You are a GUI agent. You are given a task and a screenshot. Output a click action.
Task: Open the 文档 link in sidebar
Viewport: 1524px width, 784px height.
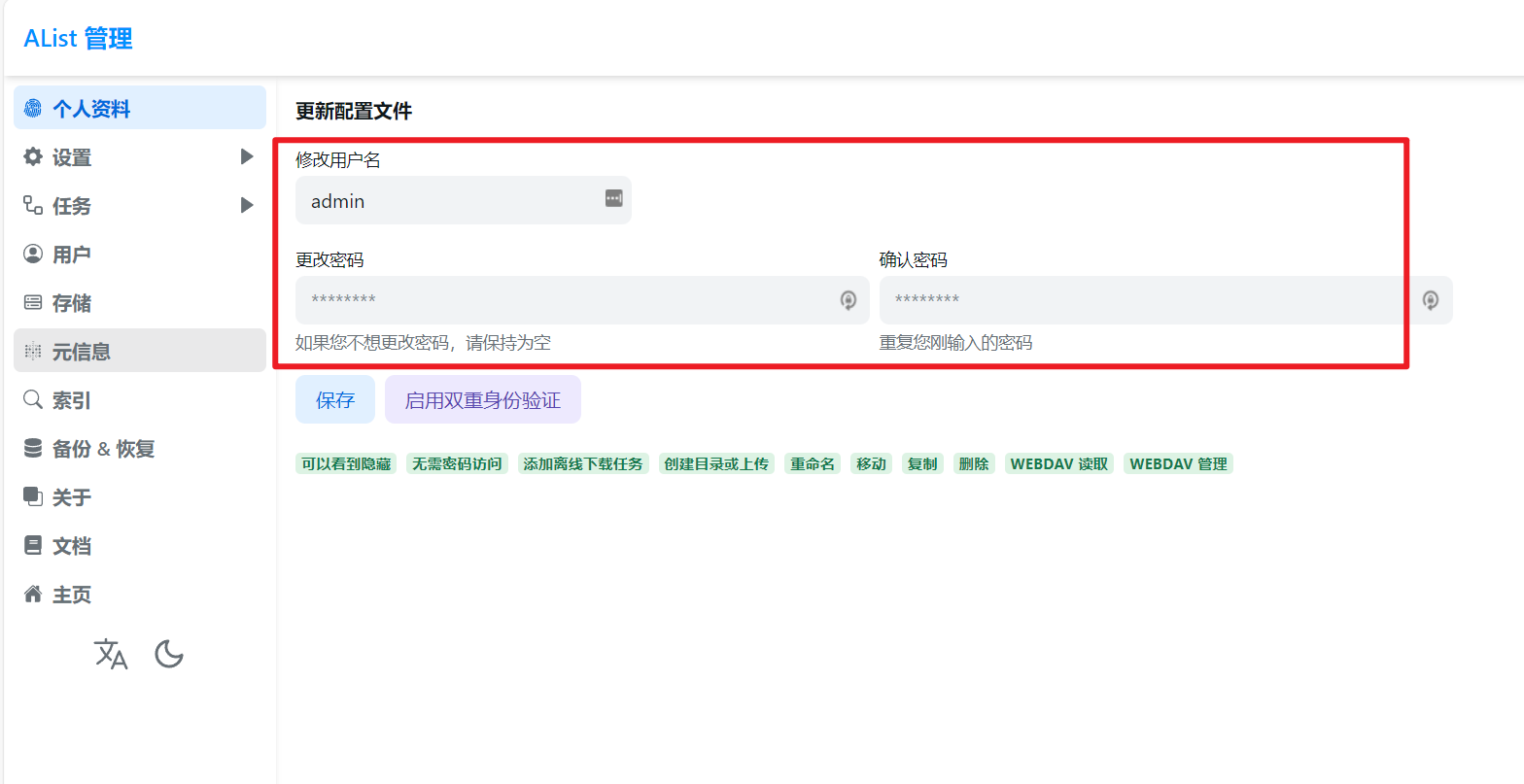click(x=140, y=545)
